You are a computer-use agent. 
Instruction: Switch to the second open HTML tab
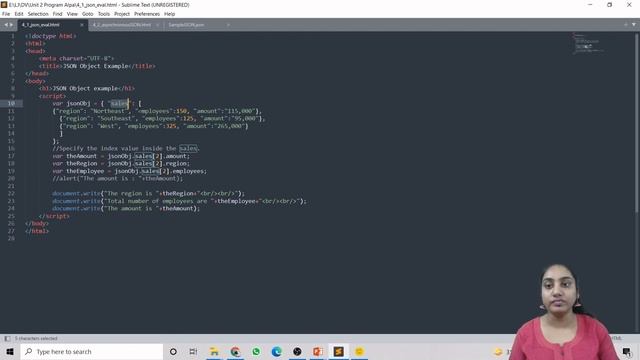click(x=122, y=25)
